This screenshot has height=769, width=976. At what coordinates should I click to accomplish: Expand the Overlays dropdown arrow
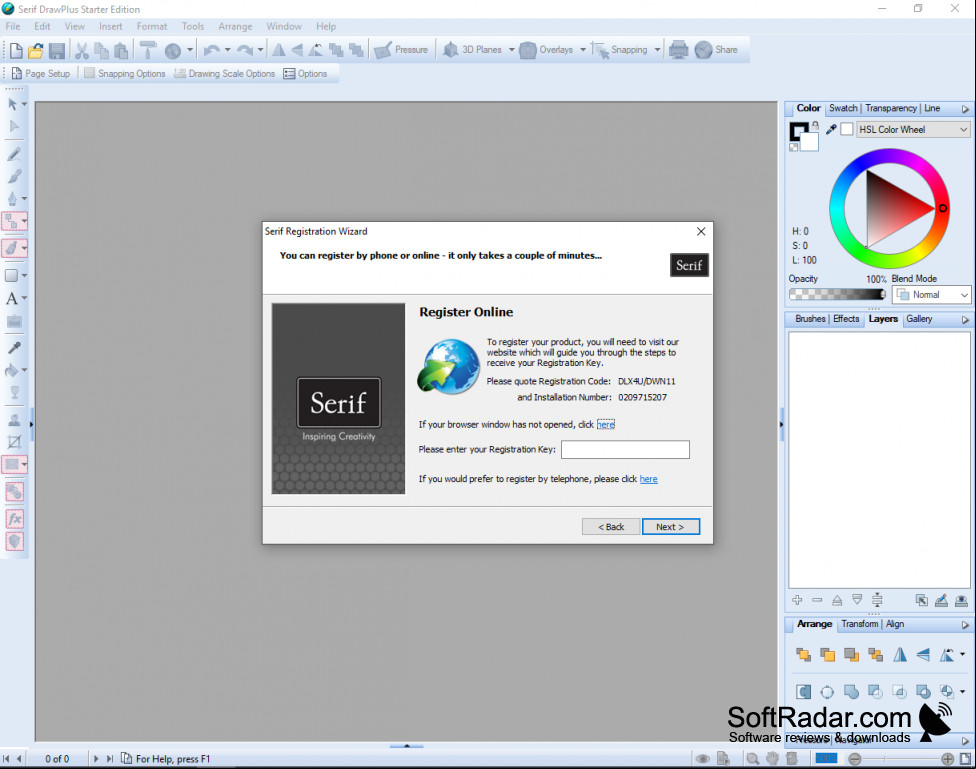pyautogui.click(x=583, y=50)
